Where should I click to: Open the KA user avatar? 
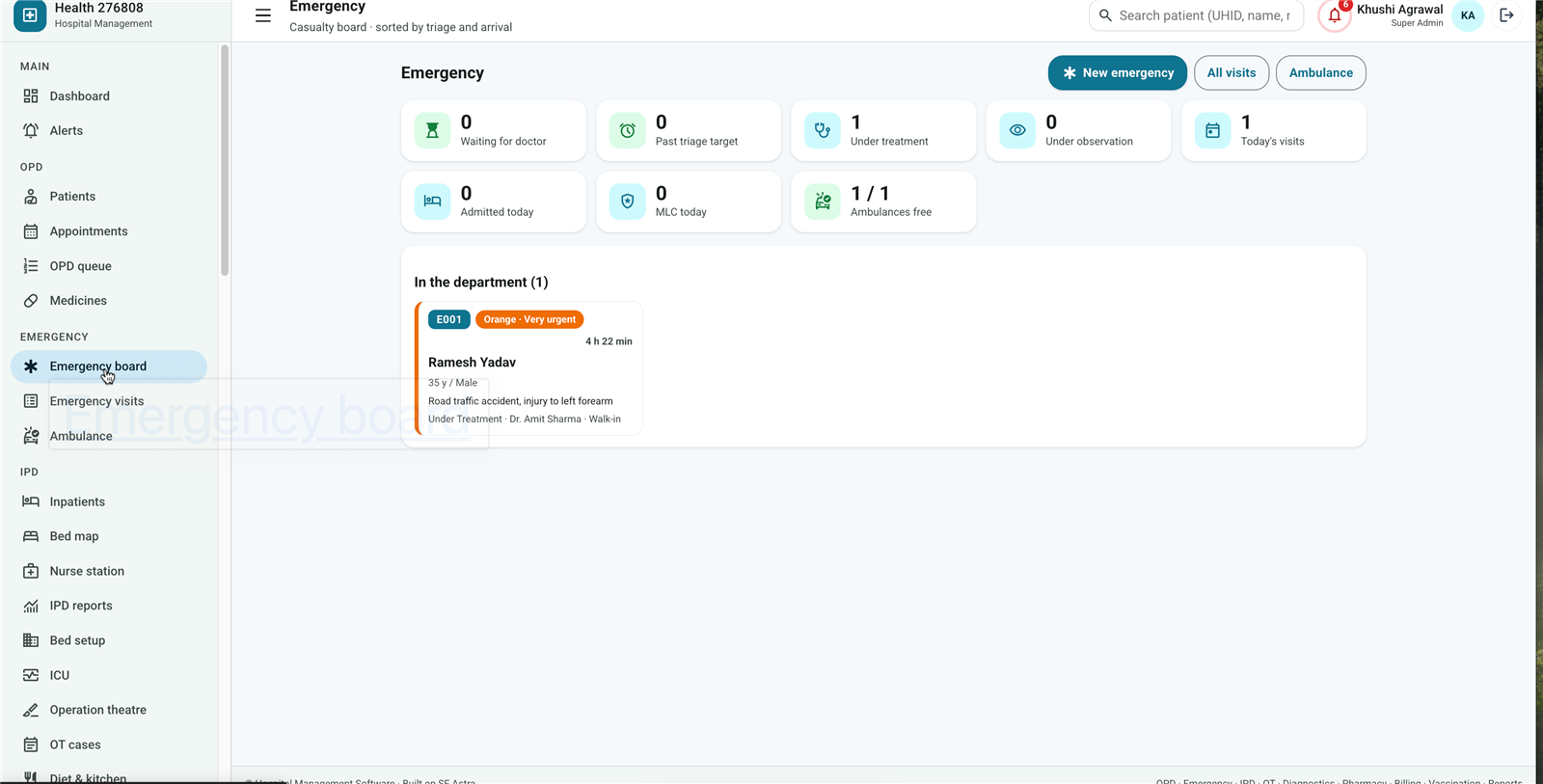click(x=1468, y=15)
